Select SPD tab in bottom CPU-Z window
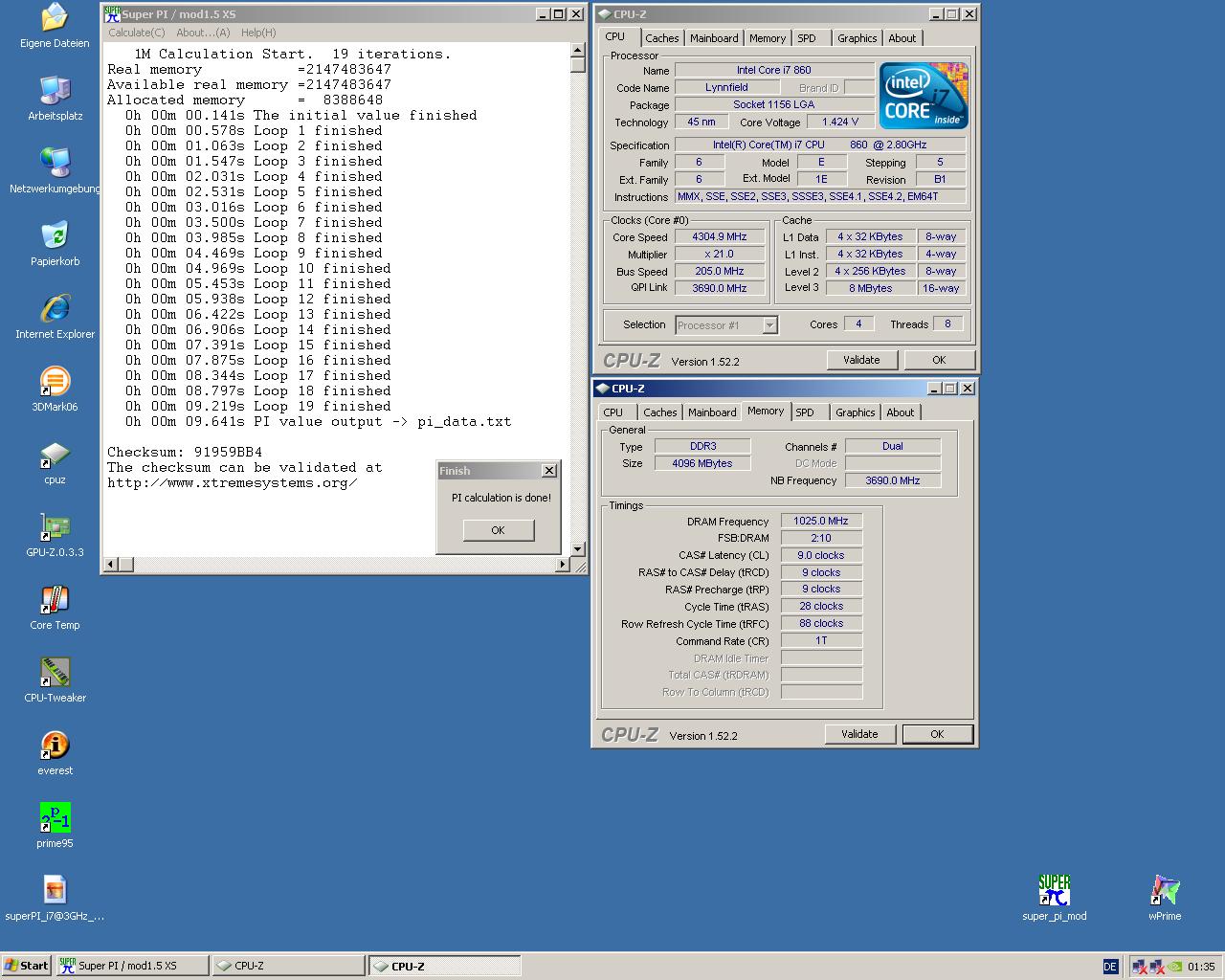 pyautogui.click(x=805, y=412)
